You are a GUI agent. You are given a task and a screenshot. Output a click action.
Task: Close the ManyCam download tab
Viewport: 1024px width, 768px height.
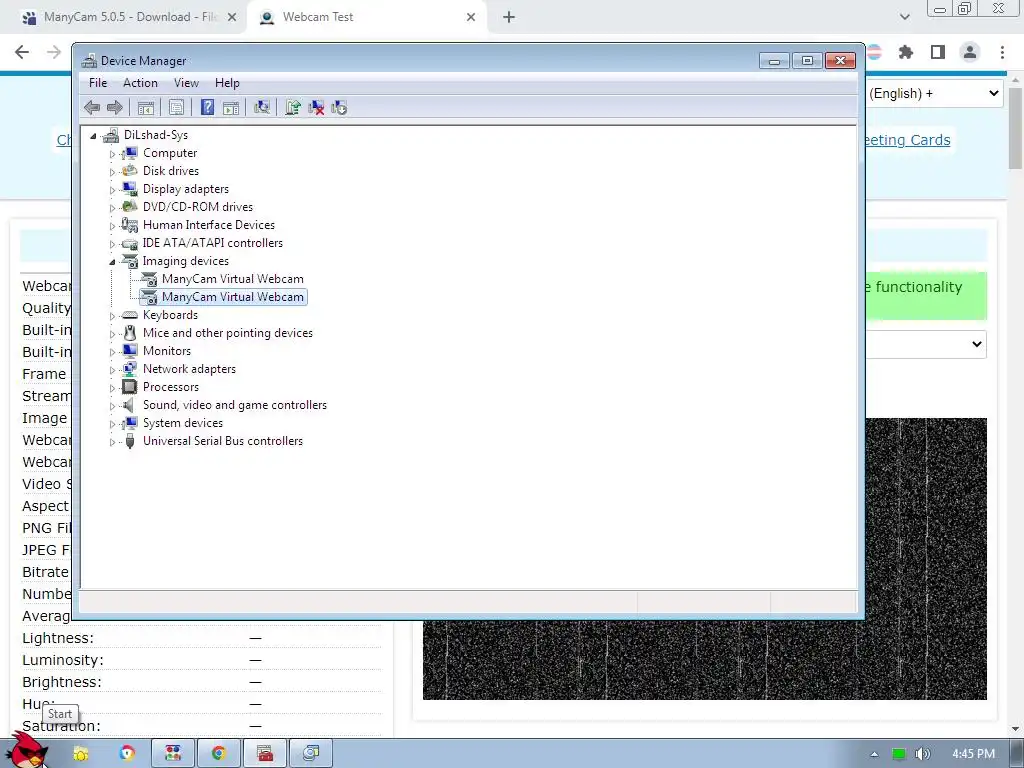[232, 18]
